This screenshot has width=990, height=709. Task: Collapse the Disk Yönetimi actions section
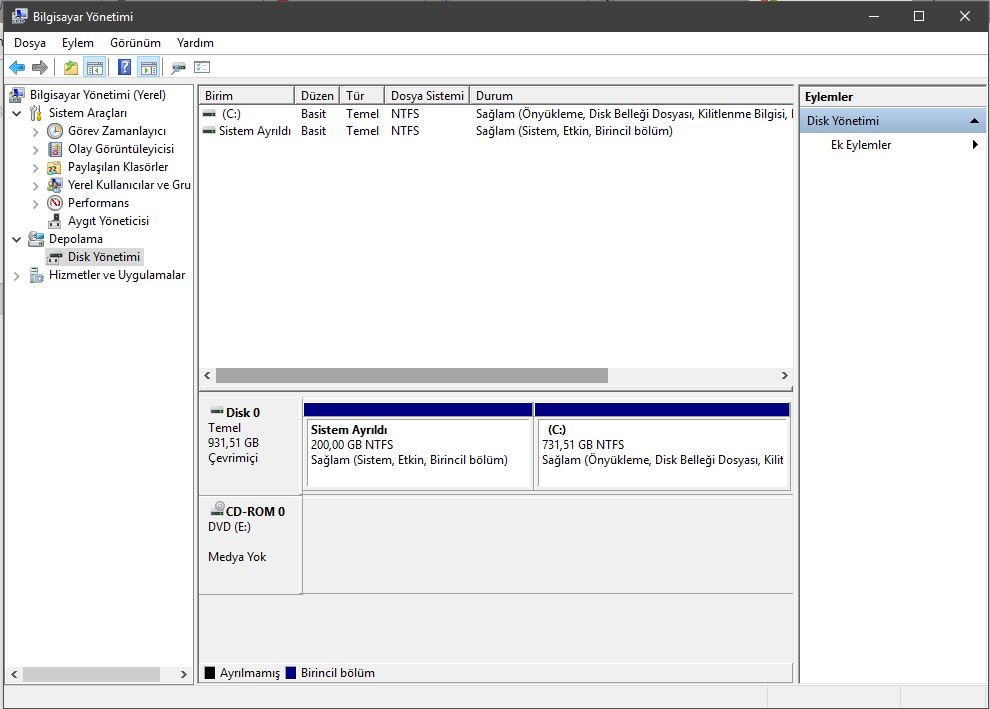pyautogui.click(x=974, y=121)
